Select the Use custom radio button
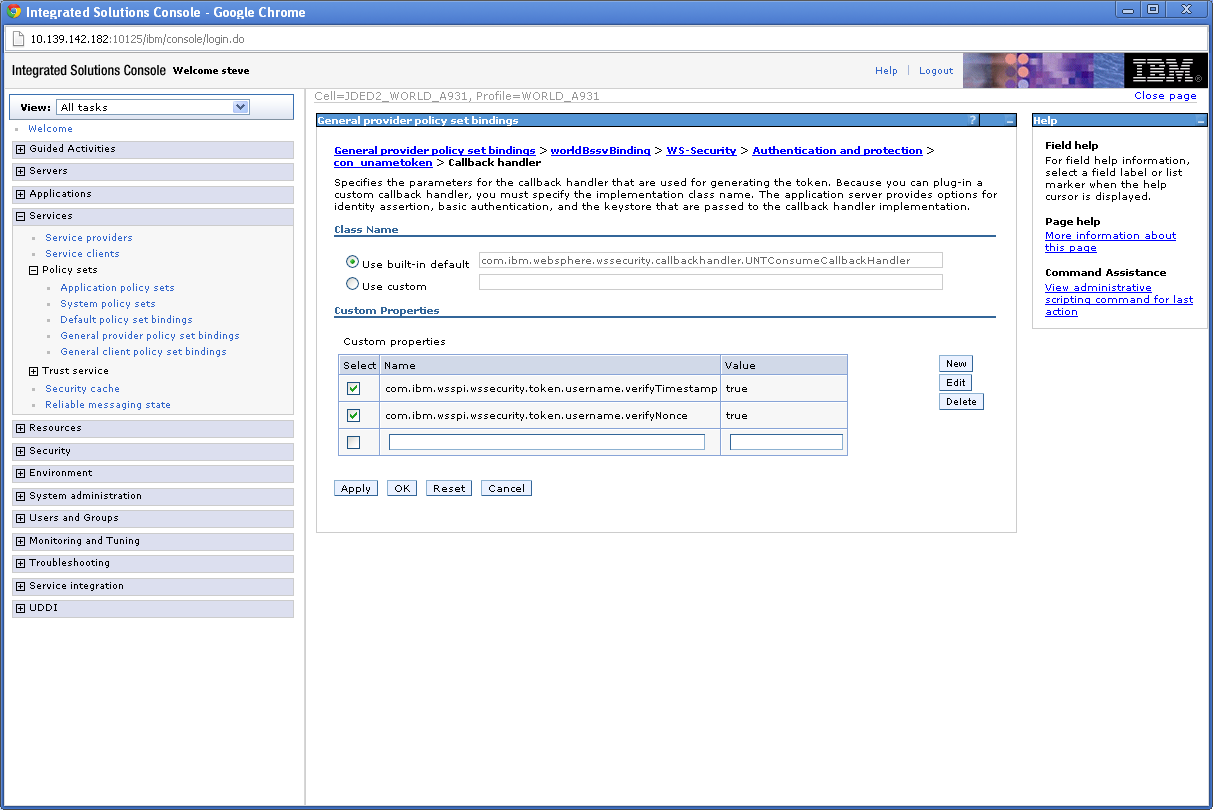 point(352,284)
